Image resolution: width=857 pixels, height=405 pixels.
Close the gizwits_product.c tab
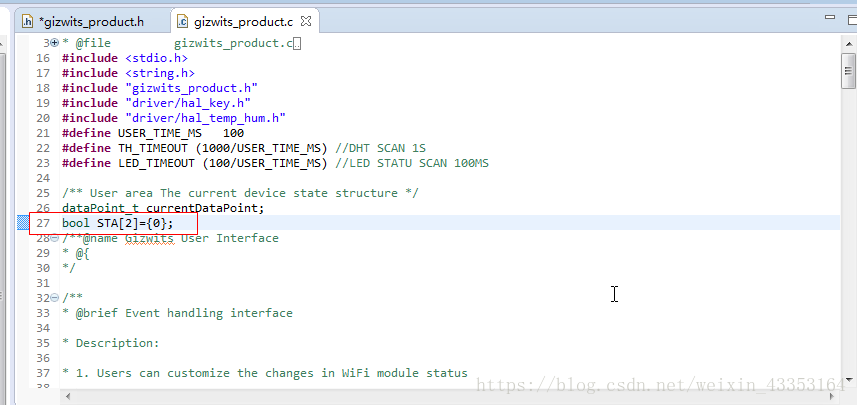[x=306, y=21]
